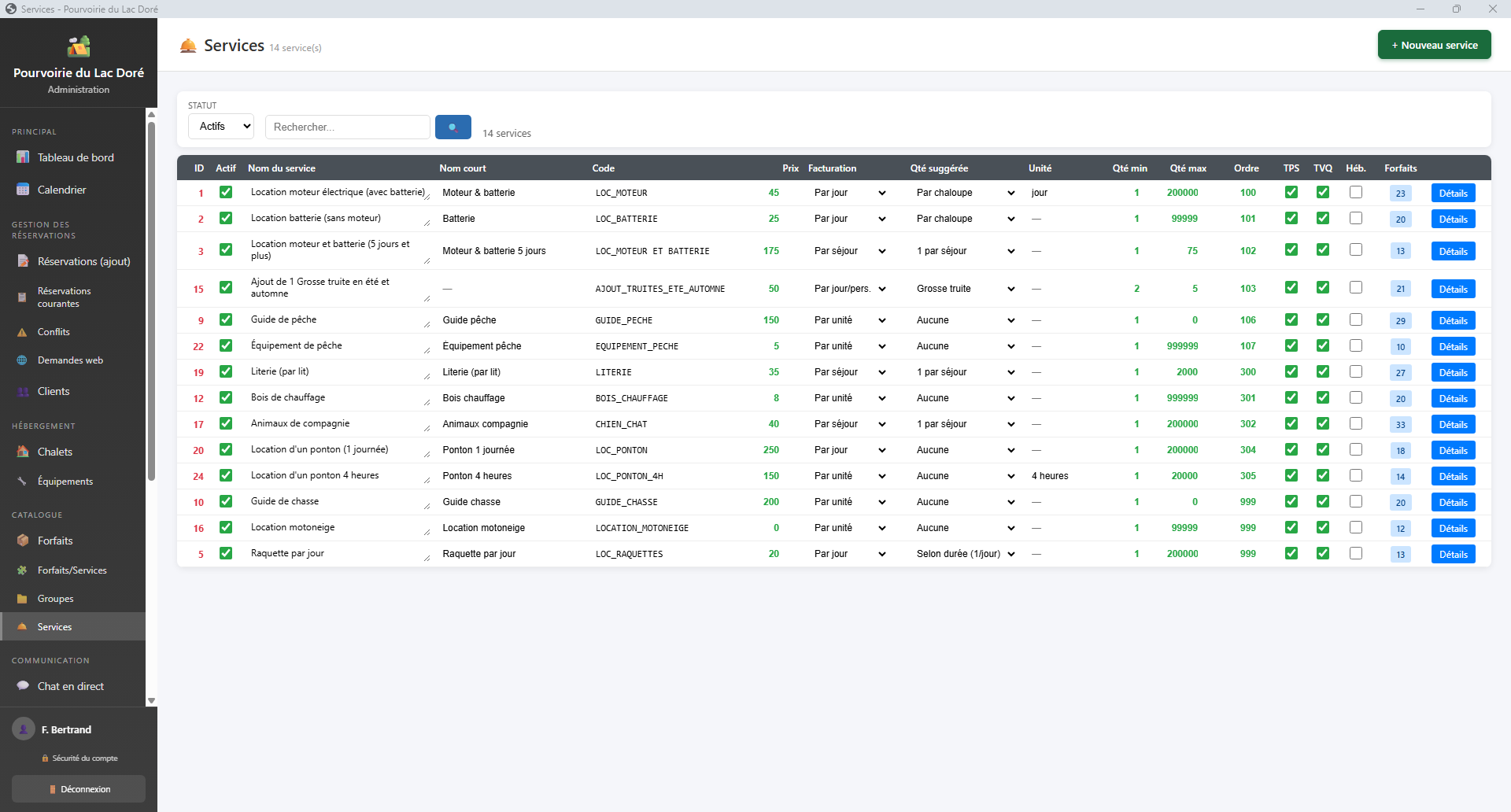Click the search magnifier button
Image resolution: width=1511 pixels, height=812 pixels.
(x=453, y=127)
